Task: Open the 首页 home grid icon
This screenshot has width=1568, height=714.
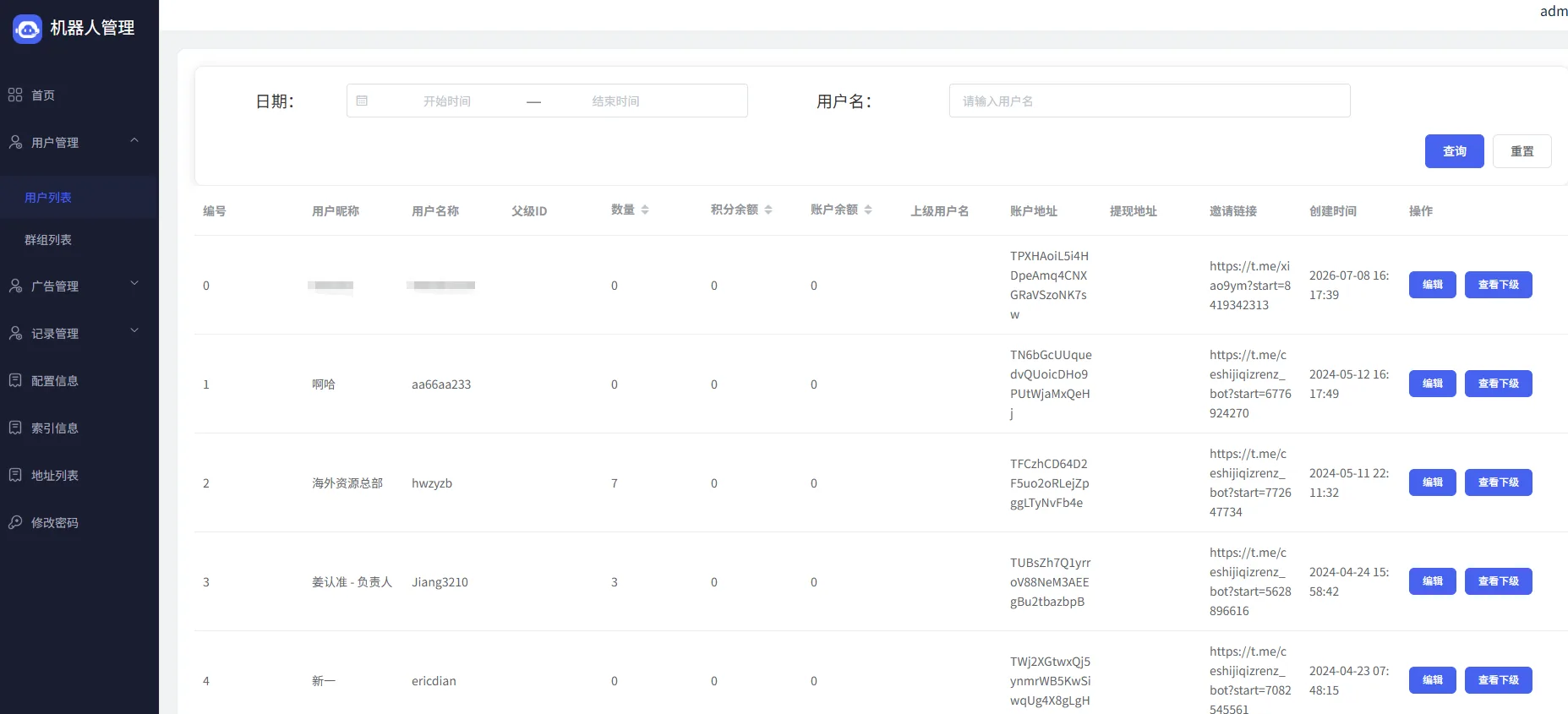Action: click(15, 95)
